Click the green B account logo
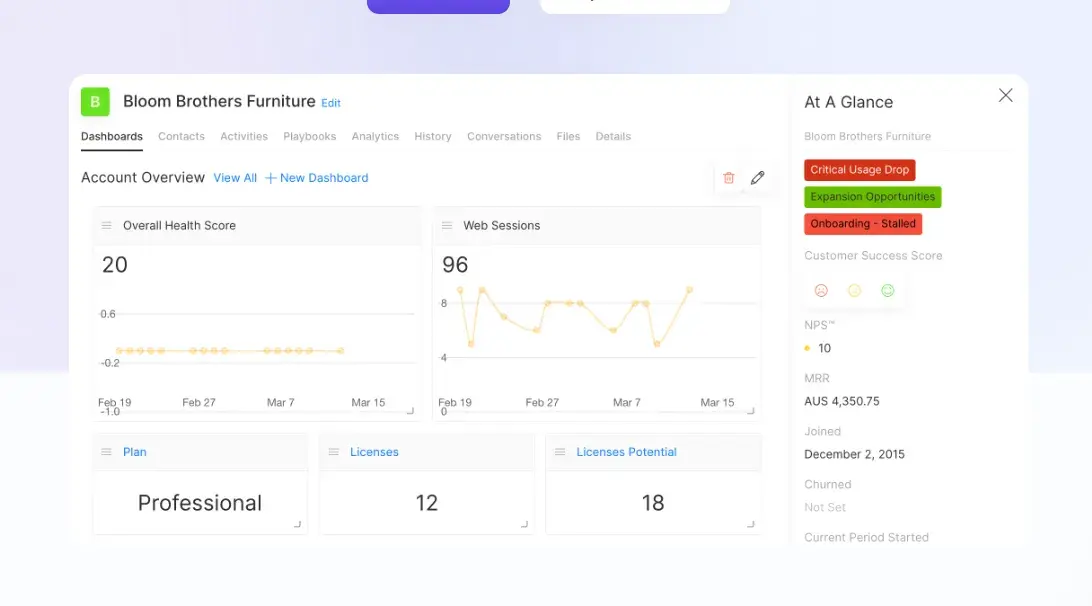1092x606 pixels. pos(95,102)
